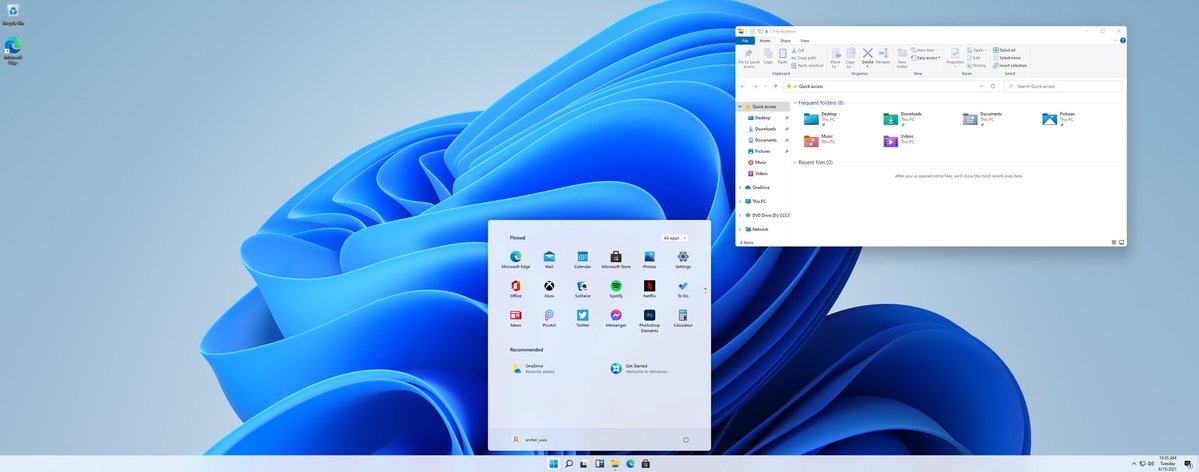Switch to the View ribbon tab
The image size is (1199, 472).
[804, 41]
